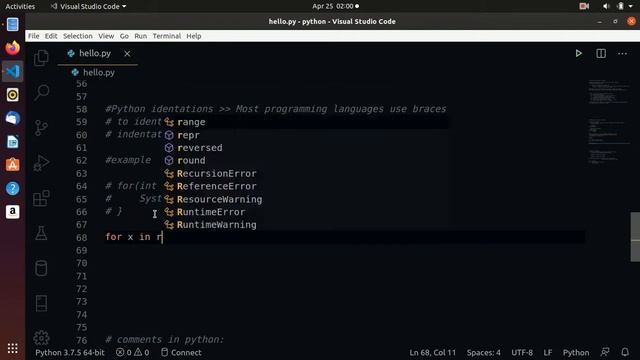Click the feedback icon in status bar
640x360 pixels.
coord(605,352)
